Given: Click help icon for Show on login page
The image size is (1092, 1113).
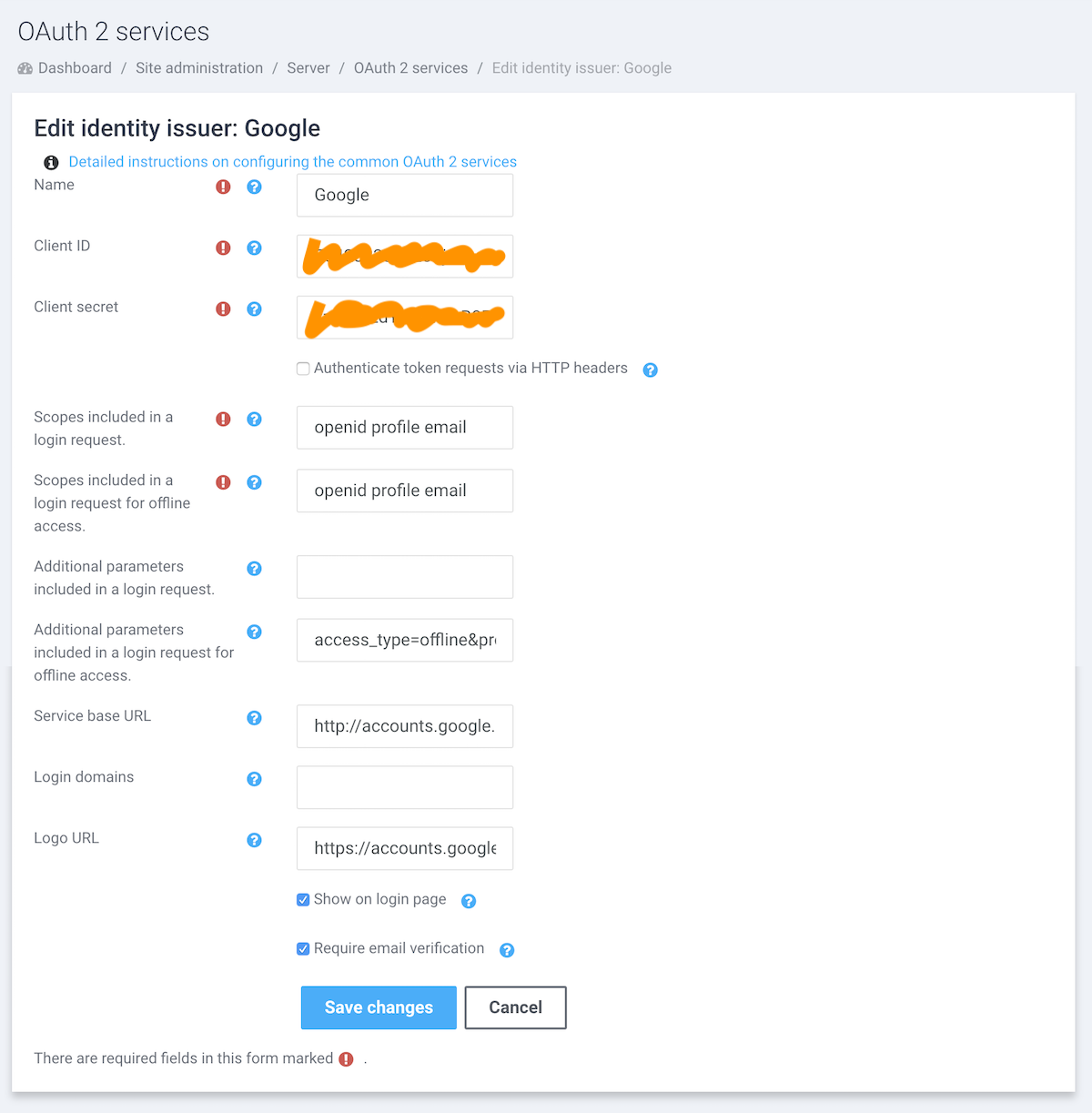Looking at the screenshot, I should pos(469,901).
